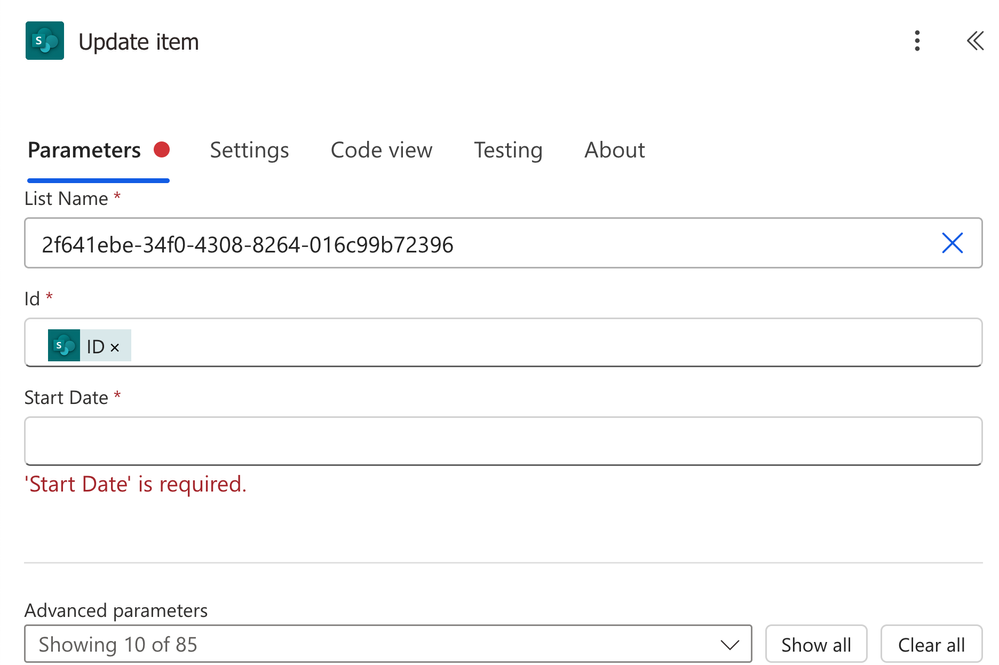999x665 pixels.
Task: Focus the empty Start Date field
Action: coord(503,441)
